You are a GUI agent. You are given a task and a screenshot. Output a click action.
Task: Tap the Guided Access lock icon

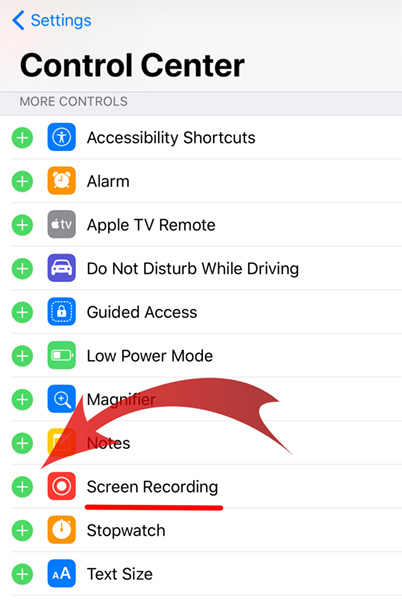click(x=61, y=311)
